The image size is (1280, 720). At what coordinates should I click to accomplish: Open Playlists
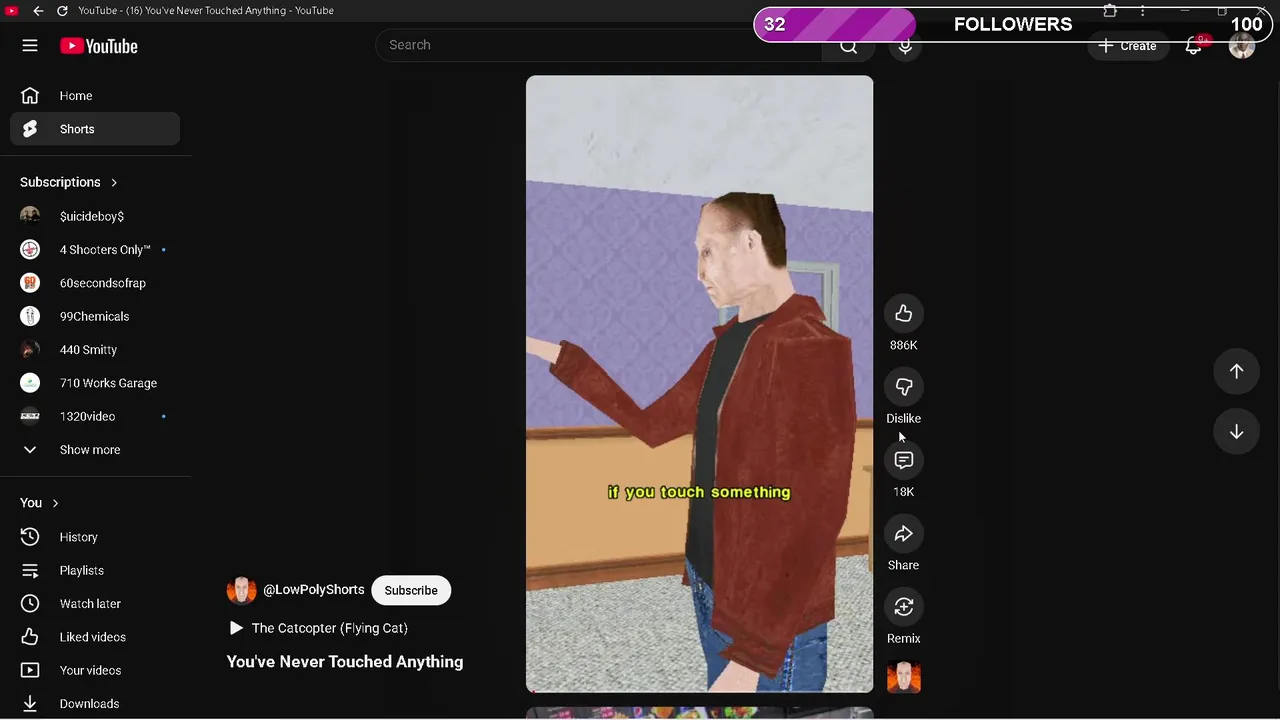[x=95, y=570]
